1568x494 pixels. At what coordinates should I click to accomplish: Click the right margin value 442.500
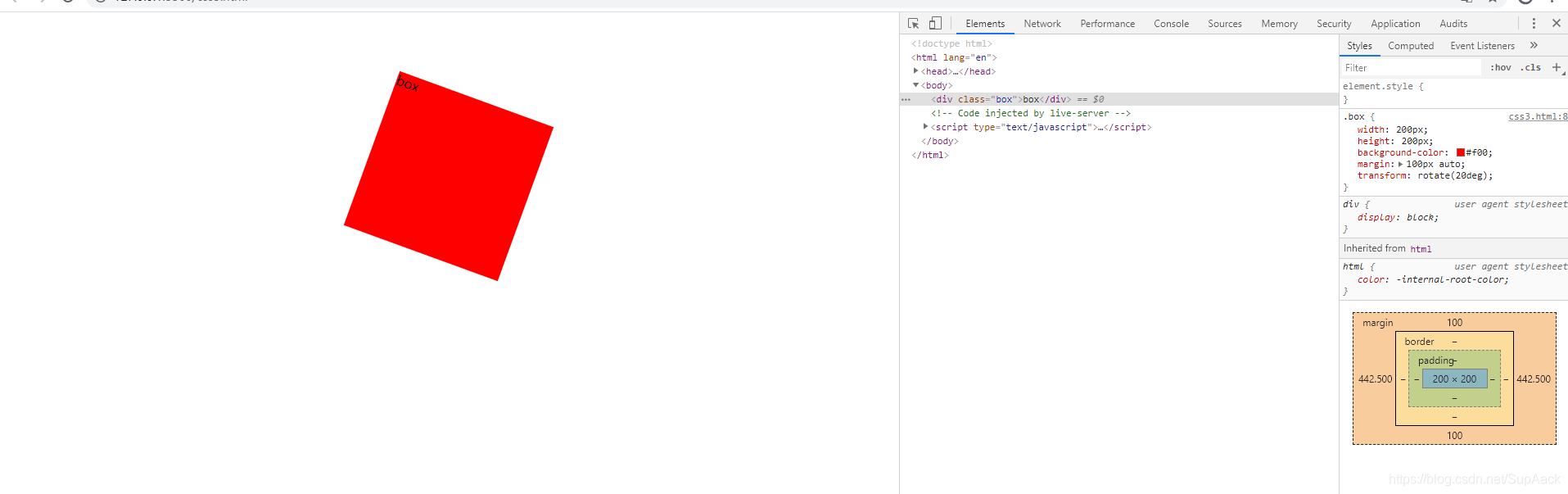(1533, 379)
